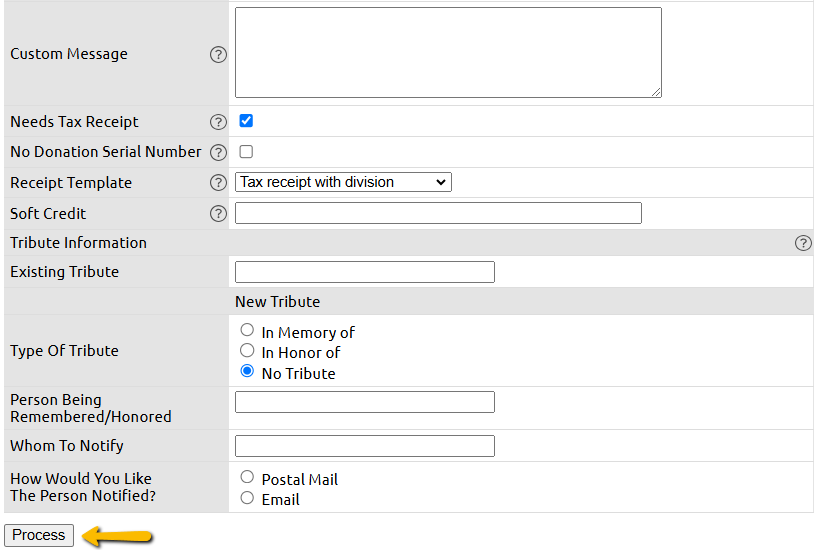Image resolution: width=822 pixels, height=550 pixels.
Task: Focus the Custom Message text area
Action: (448, 52)
